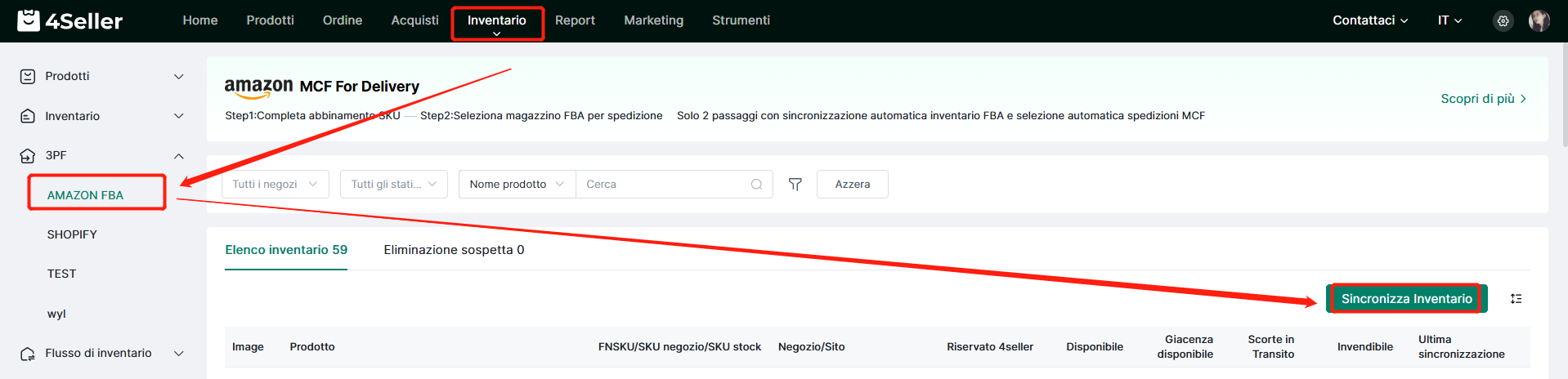Open the advanced filter funnel icon
This screenshot has height=379, width=1568.
[795, 185]
